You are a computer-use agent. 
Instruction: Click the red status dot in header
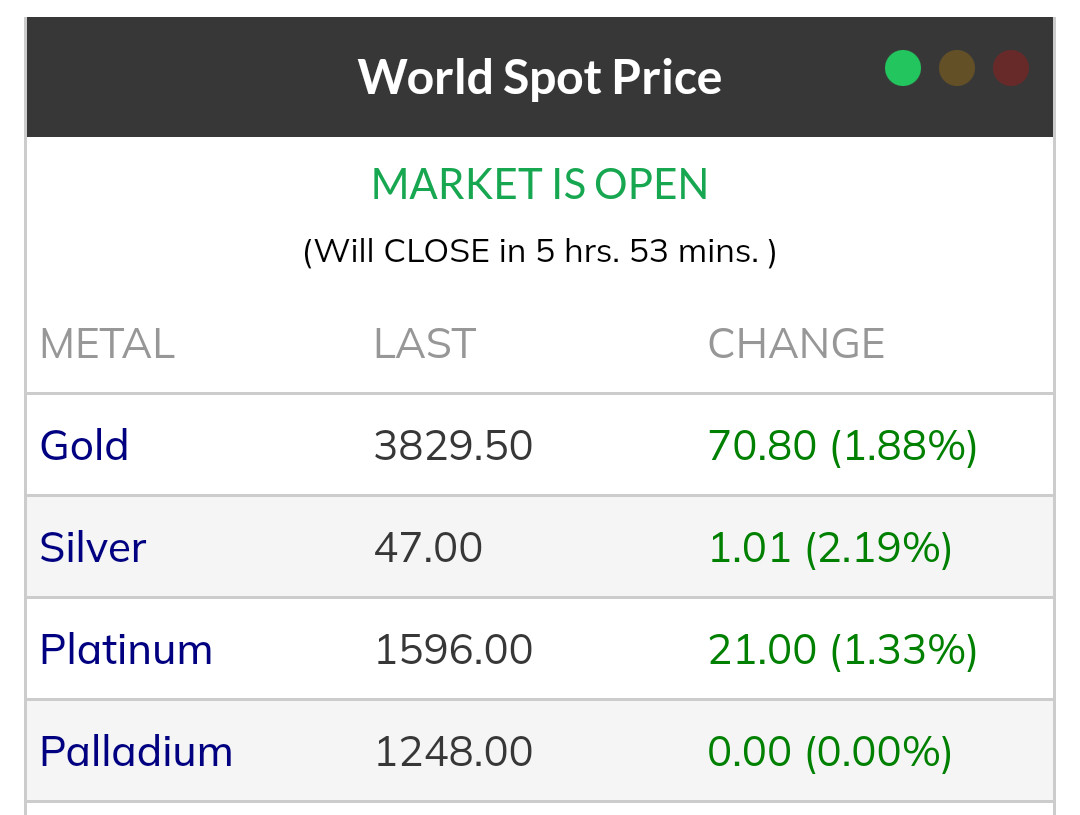point(1011,68)
